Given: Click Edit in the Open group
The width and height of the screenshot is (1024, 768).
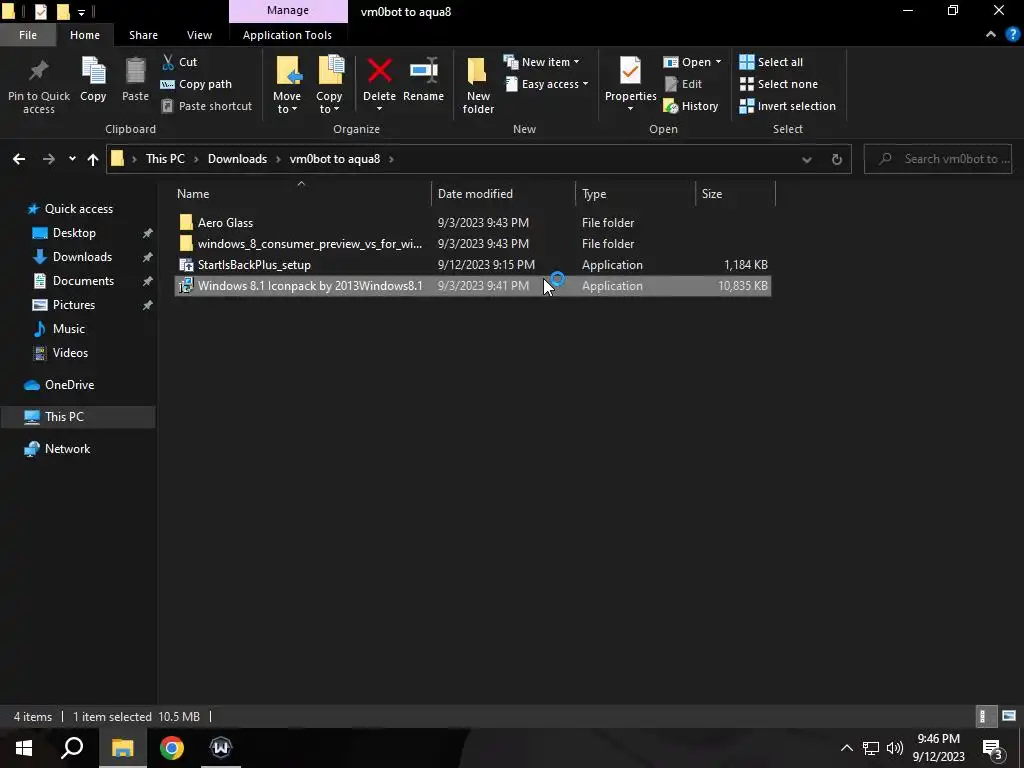Looking at the screenshot, I should tap(683, 84).
